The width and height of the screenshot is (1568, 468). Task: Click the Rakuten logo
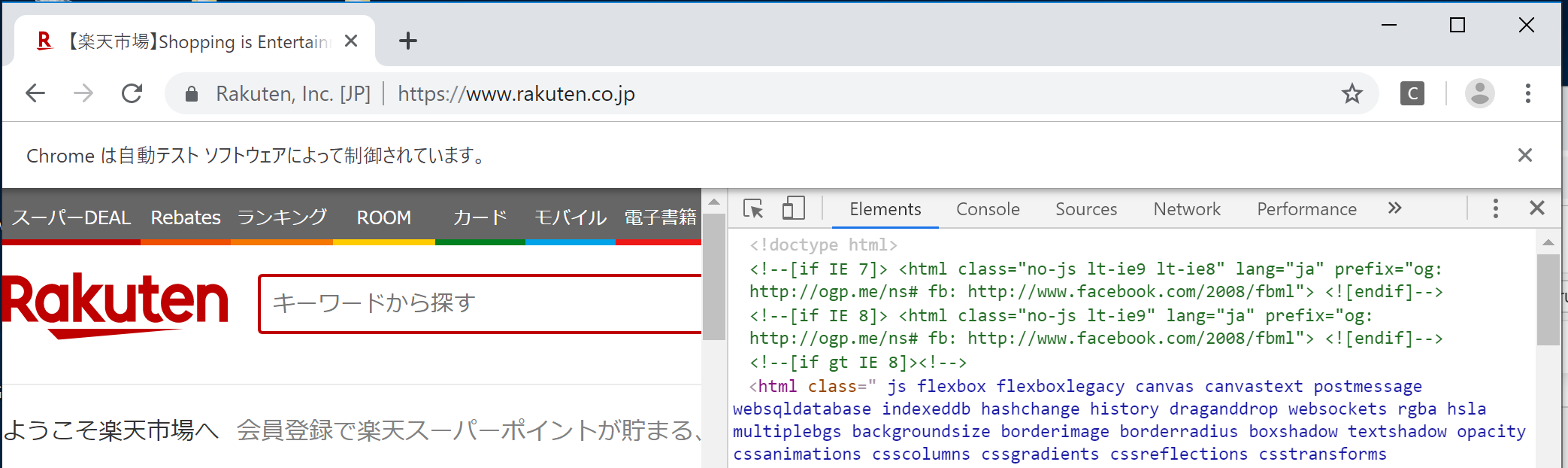tap(114, 305)
